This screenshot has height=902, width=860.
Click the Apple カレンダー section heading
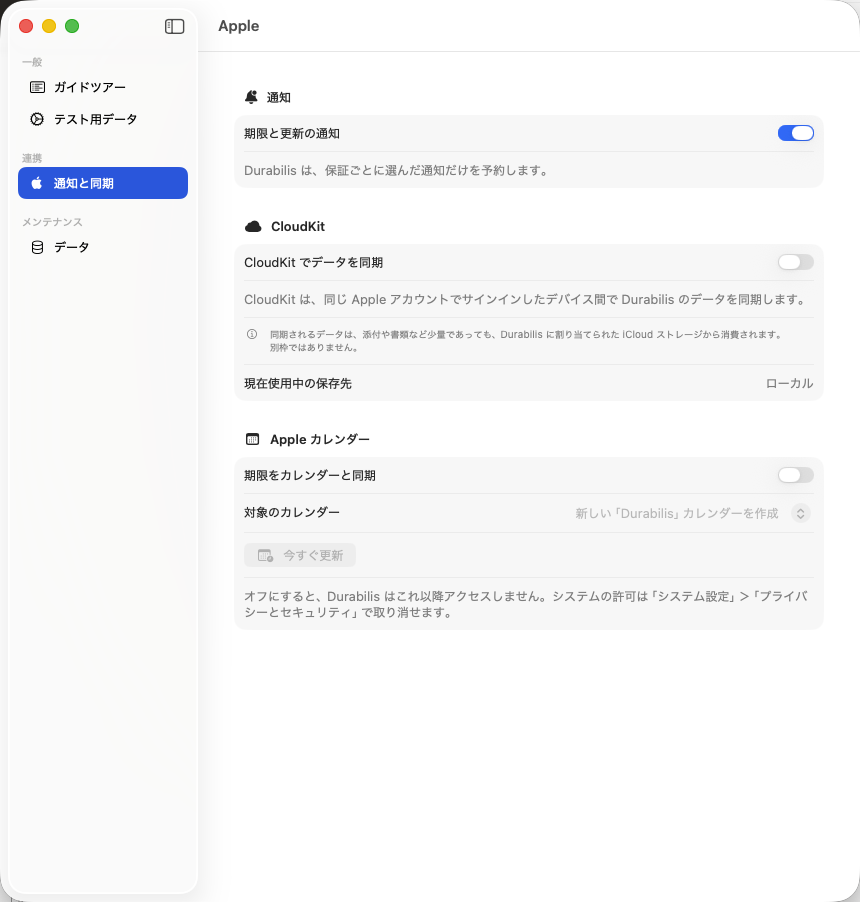tap(320, 439)
